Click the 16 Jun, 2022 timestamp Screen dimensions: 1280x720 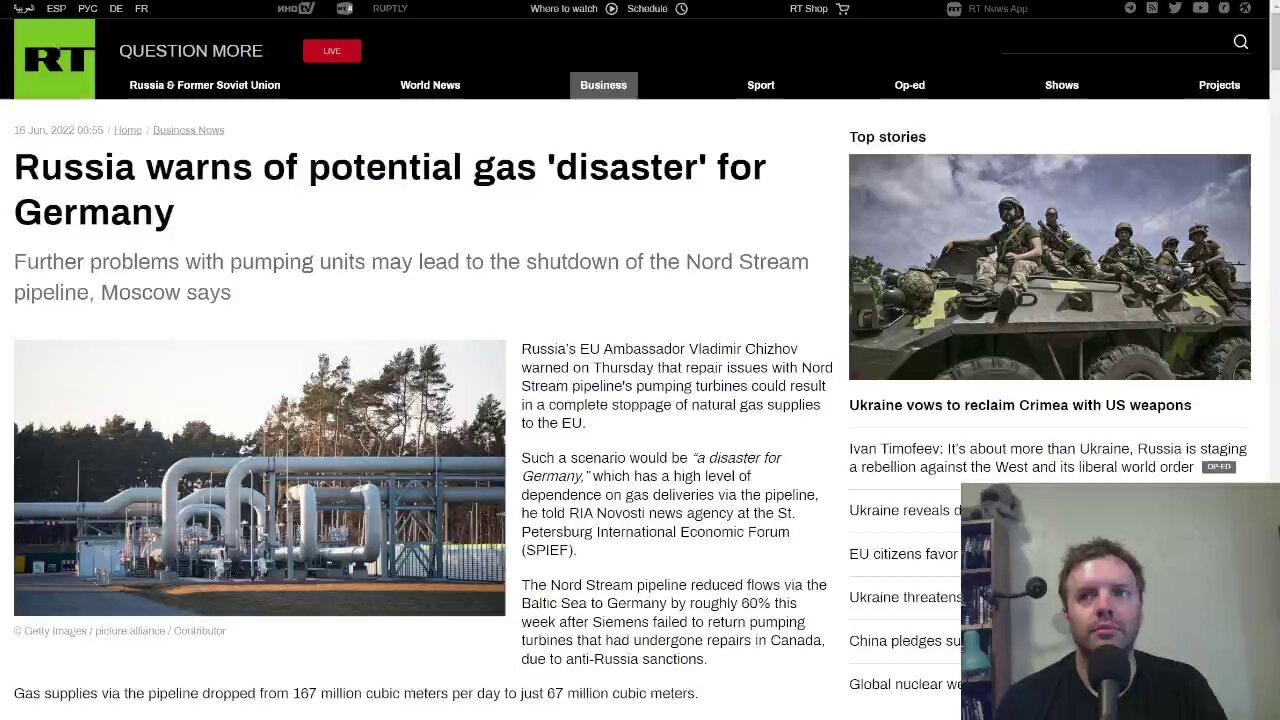[58, 130]
